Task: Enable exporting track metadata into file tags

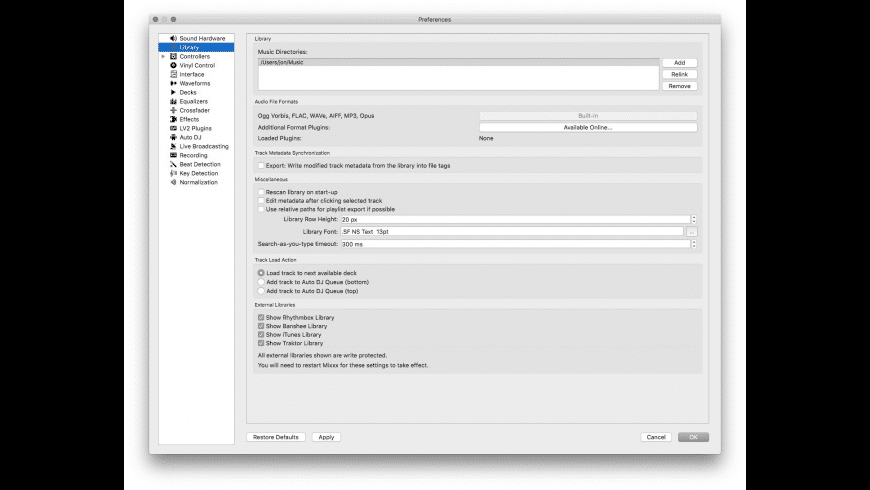Action: (261, 165)
